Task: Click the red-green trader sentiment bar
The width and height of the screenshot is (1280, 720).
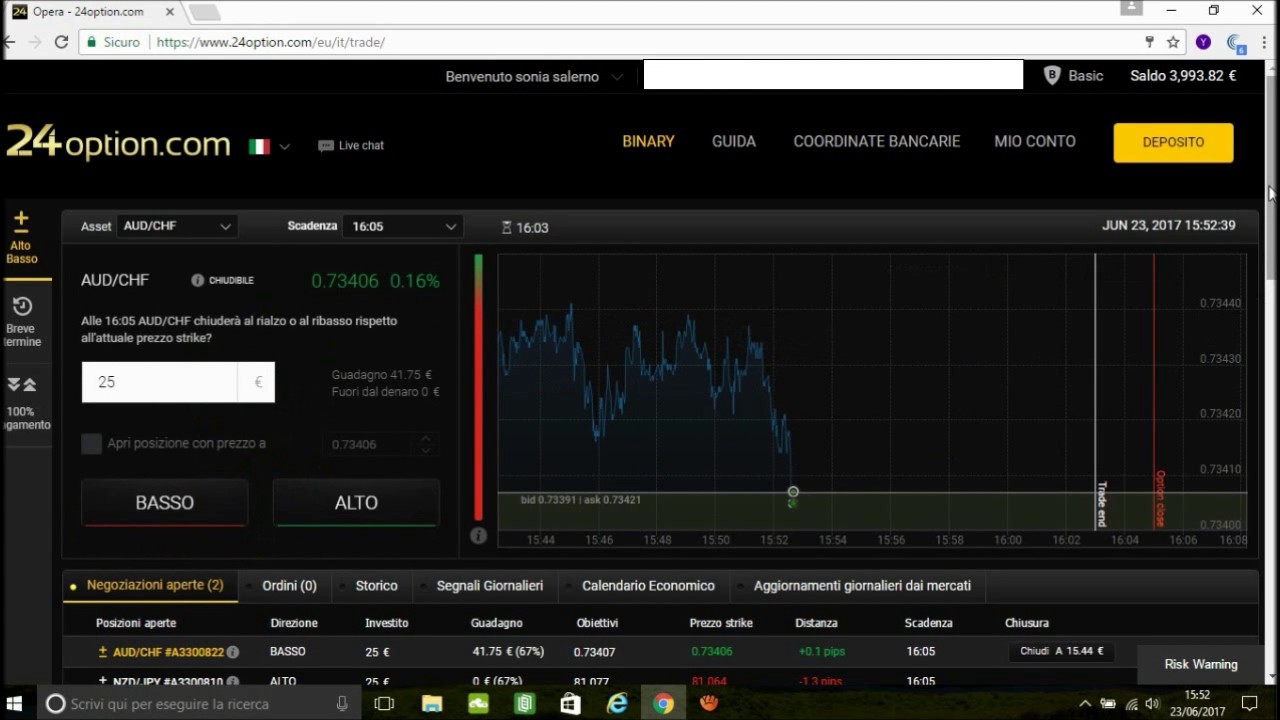Action: (x=478, y=387)
